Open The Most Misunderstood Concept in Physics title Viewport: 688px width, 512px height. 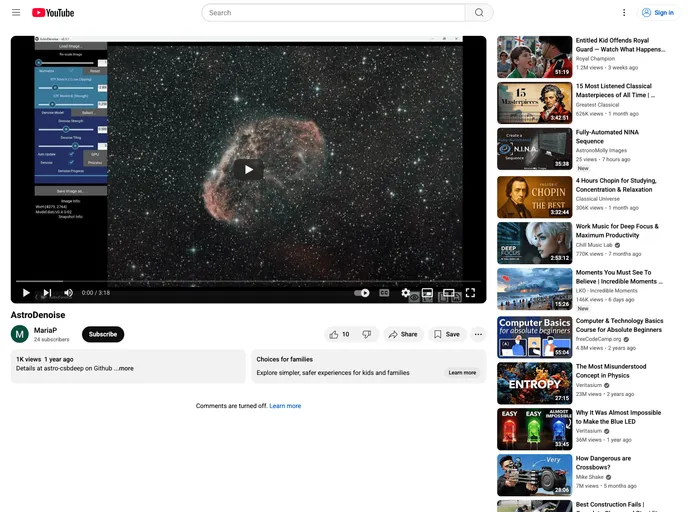[x=611, y=371]
